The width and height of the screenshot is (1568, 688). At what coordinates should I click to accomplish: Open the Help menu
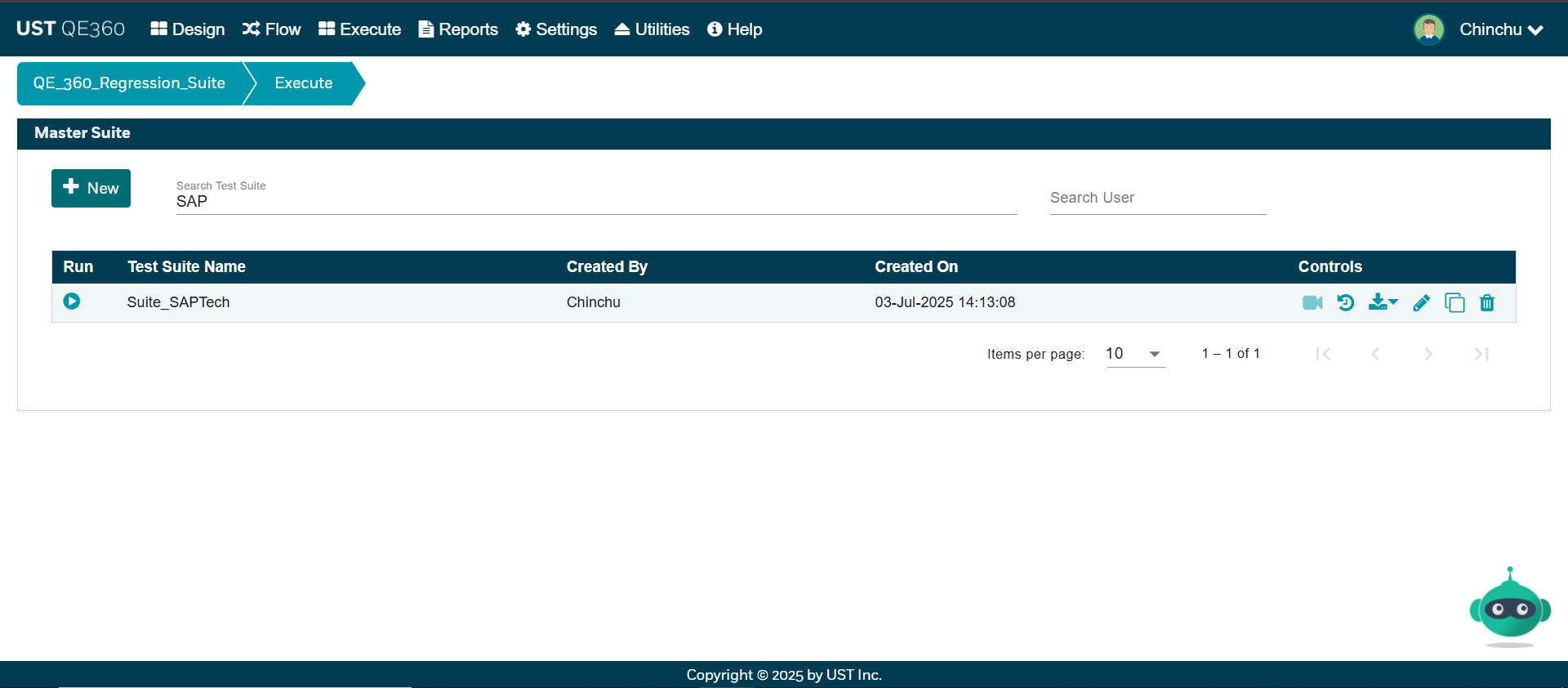(x=734, y=29)
